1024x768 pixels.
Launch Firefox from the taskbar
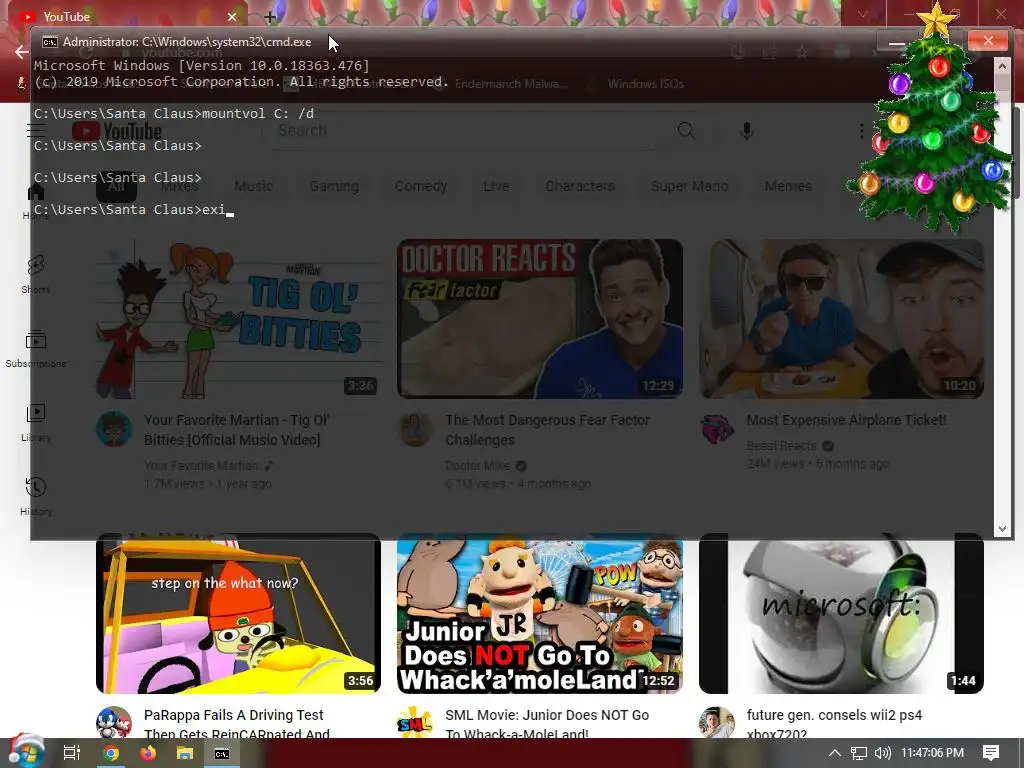(148, 753)
